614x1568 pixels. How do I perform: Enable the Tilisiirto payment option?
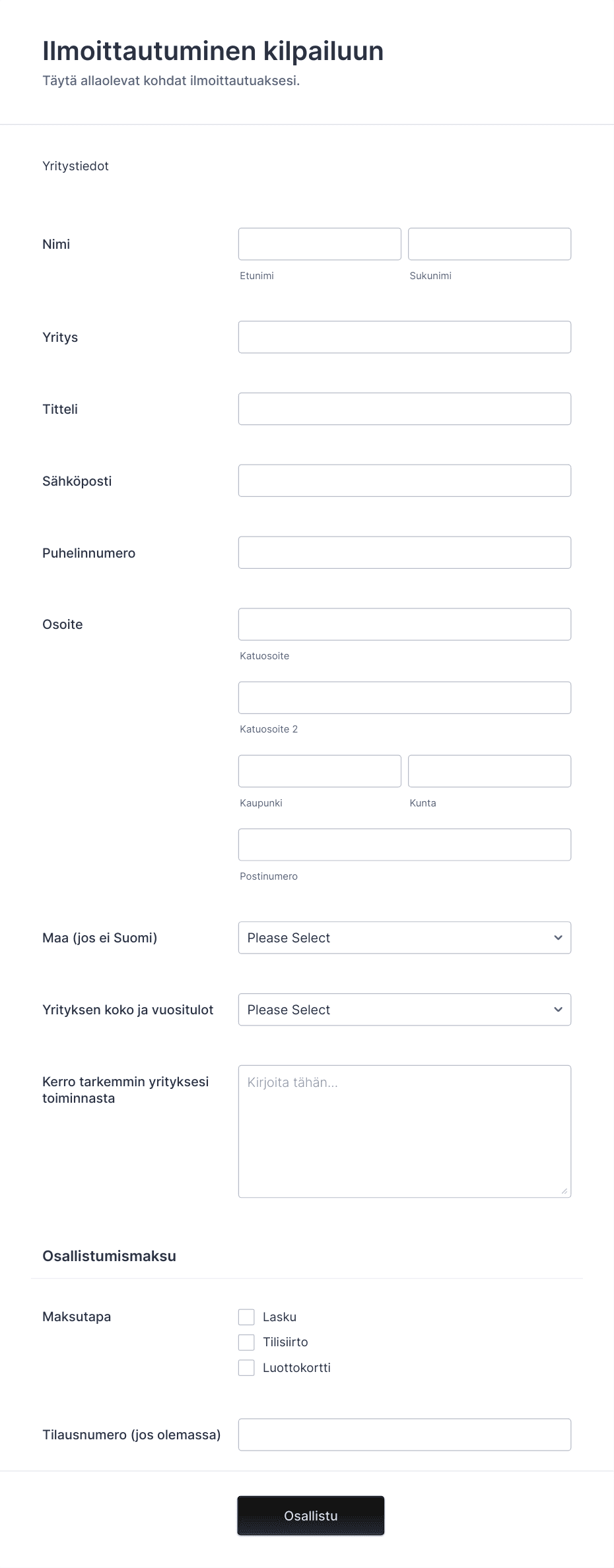(246, 1342)
